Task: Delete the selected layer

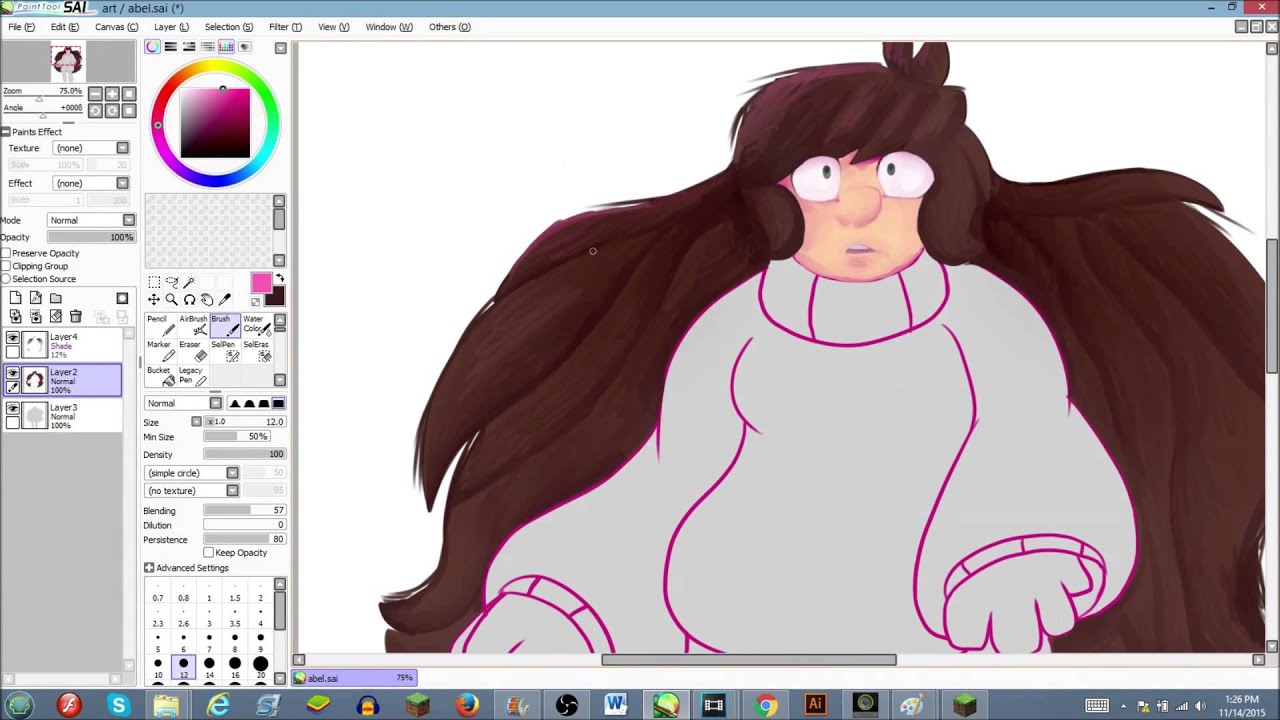Action: click(76, 317)
